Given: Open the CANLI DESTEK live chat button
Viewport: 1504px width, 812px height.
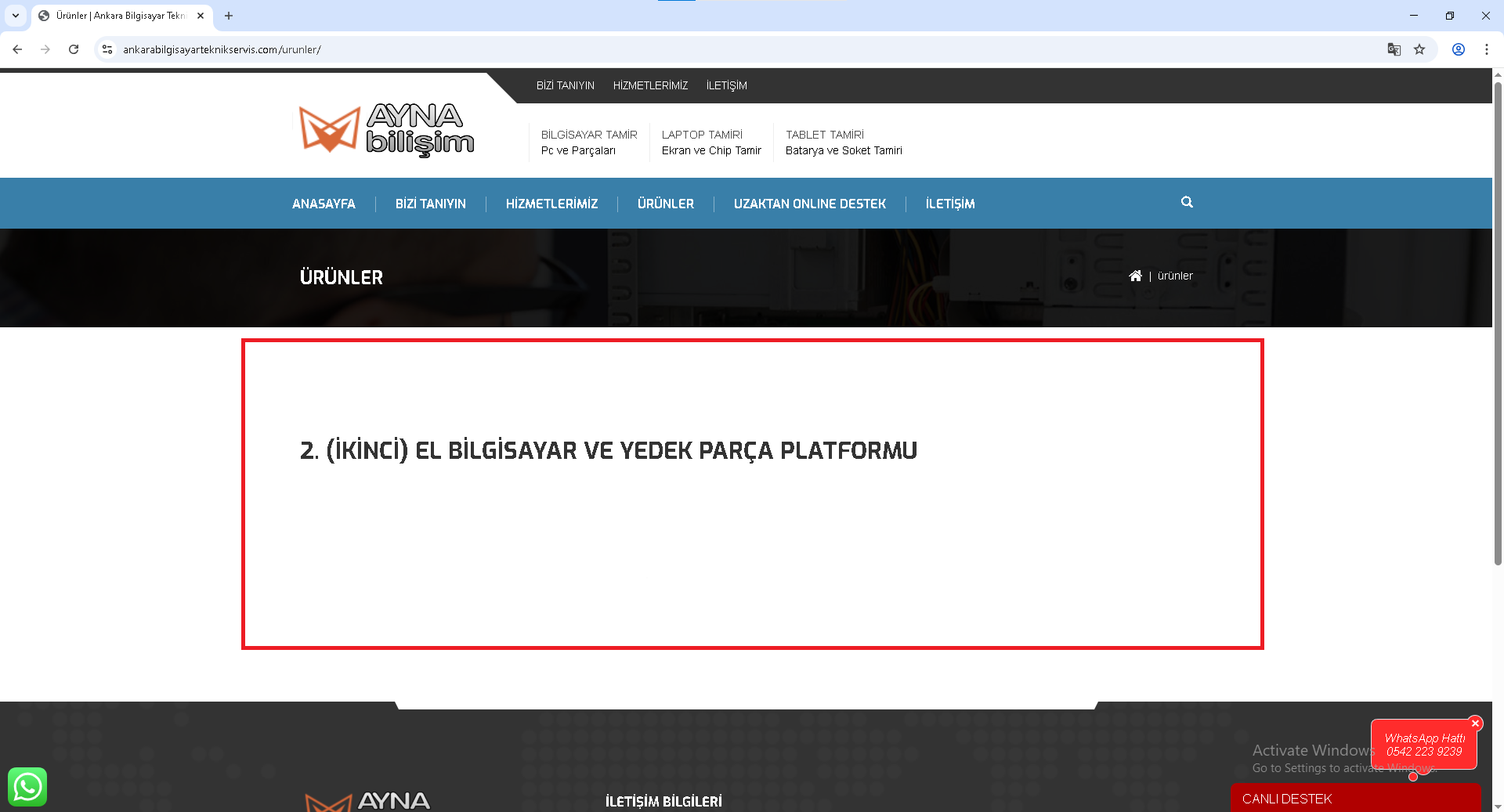Looking at the screenshot, I should (1355, 799).
